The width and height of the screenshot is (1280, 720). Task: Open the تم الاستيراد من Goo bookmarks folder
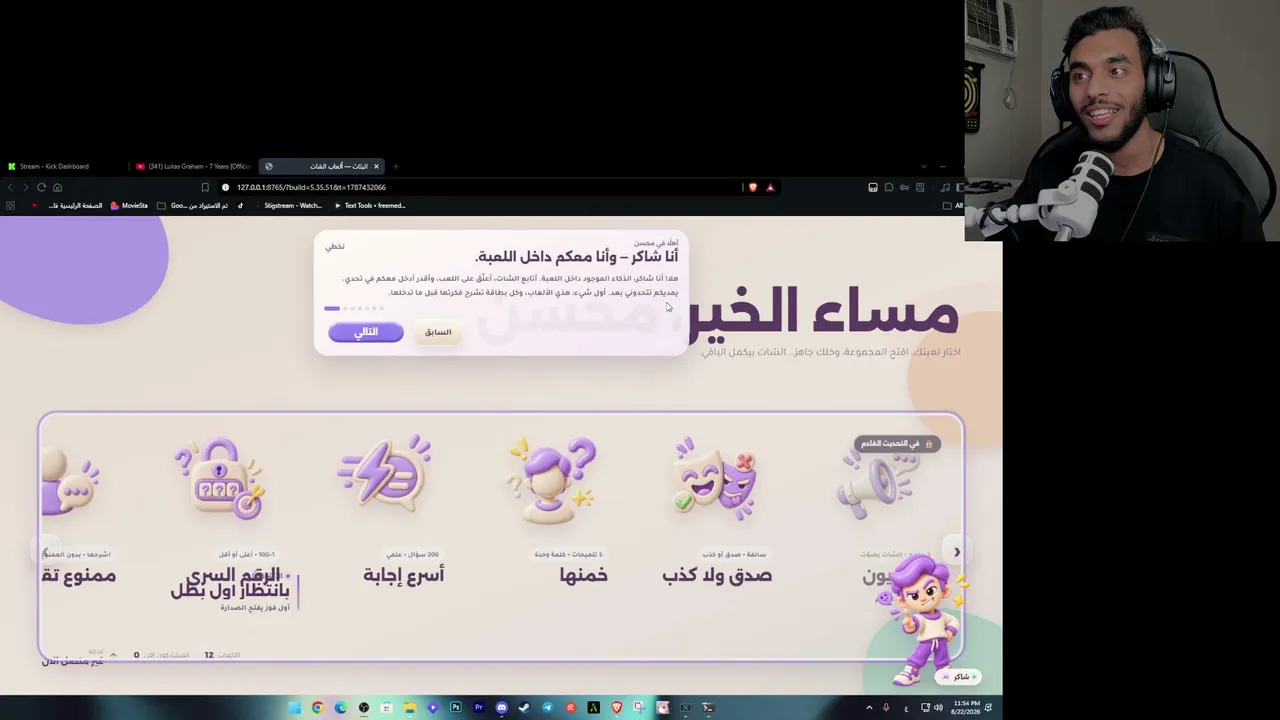click(192, 206)
